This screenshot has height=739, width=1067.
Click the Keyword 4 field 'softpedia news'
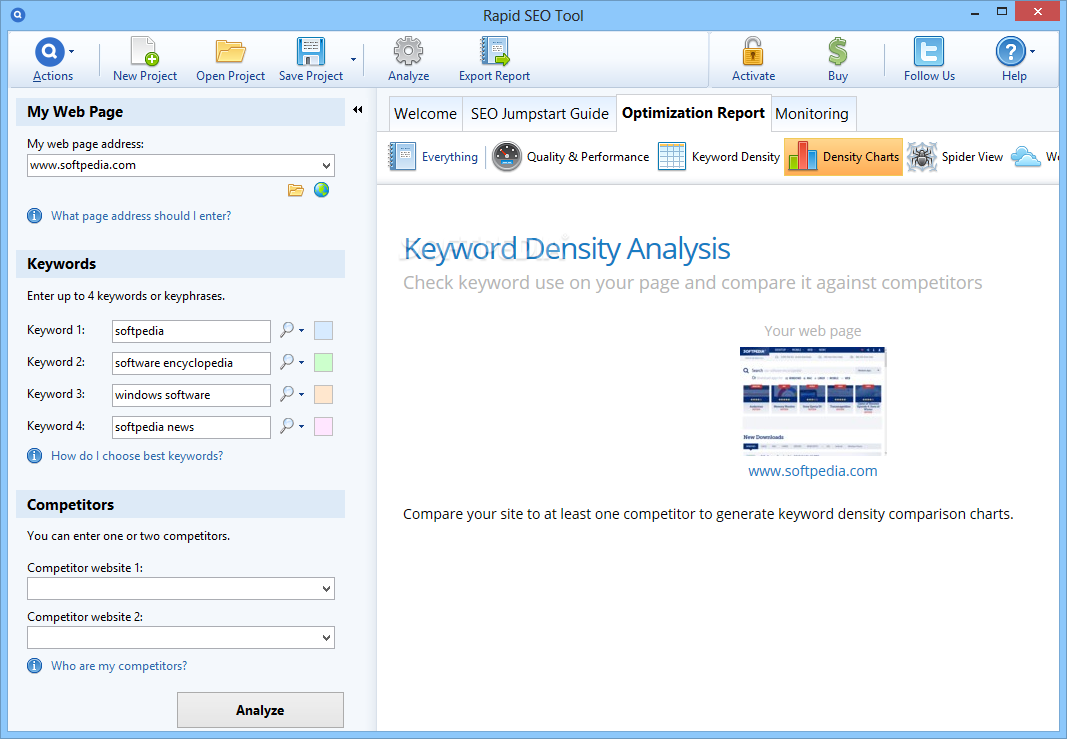pyautogui.click(x=191, y=427)
